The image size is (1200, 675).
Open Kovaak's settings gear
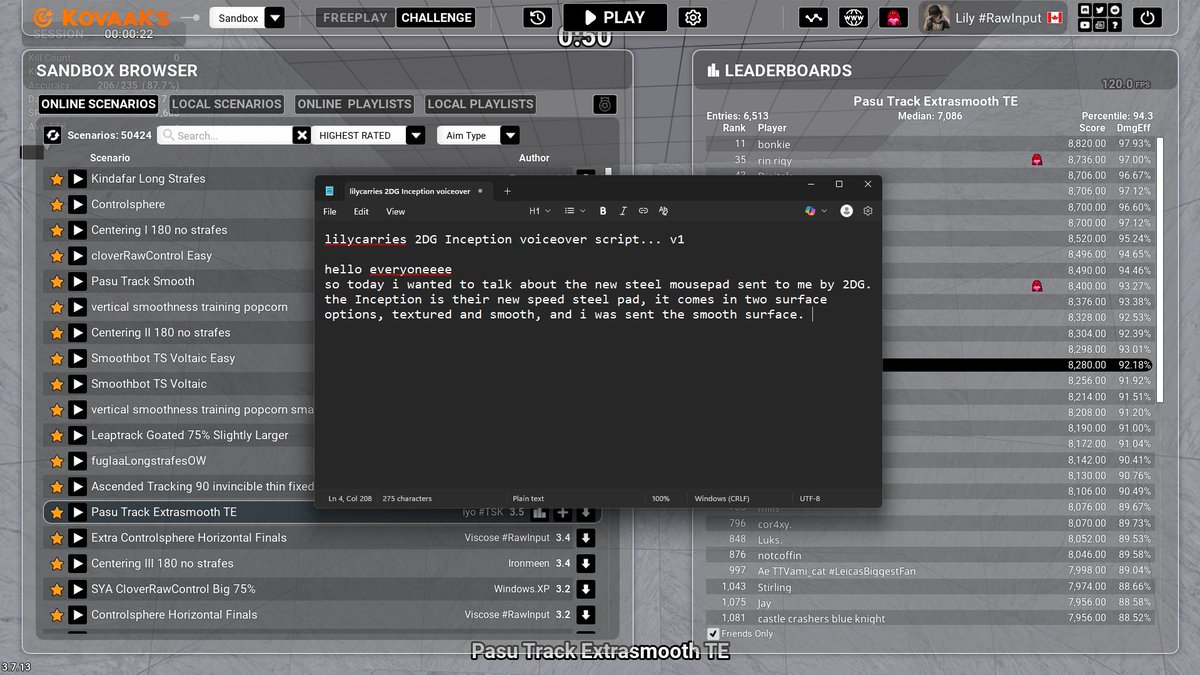[x=693, y=17]
